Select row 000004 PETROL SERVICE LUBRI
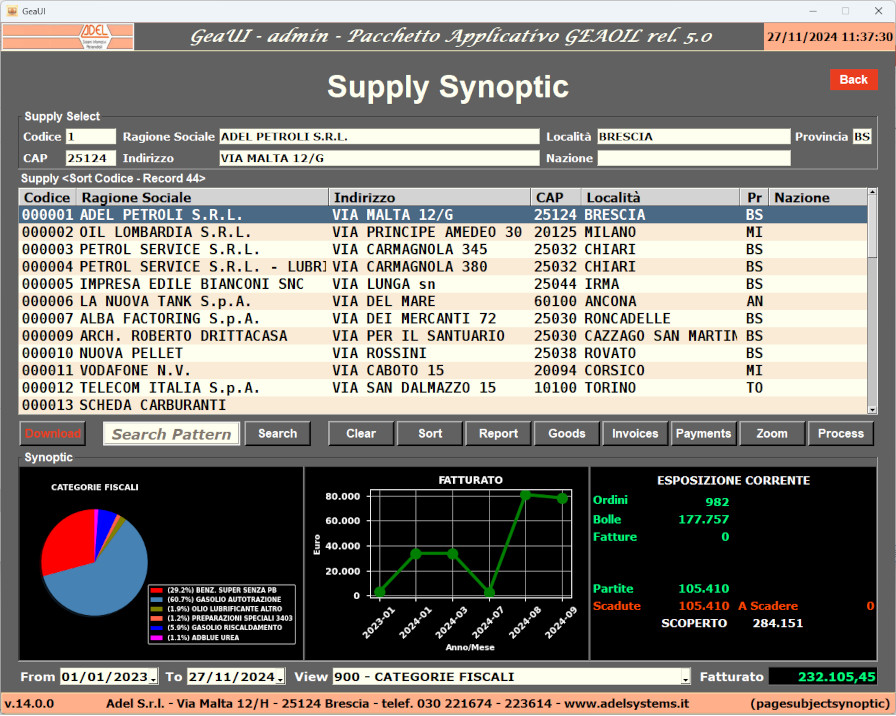Viewport: 896px width, 716px height. [x=443, y=267]
